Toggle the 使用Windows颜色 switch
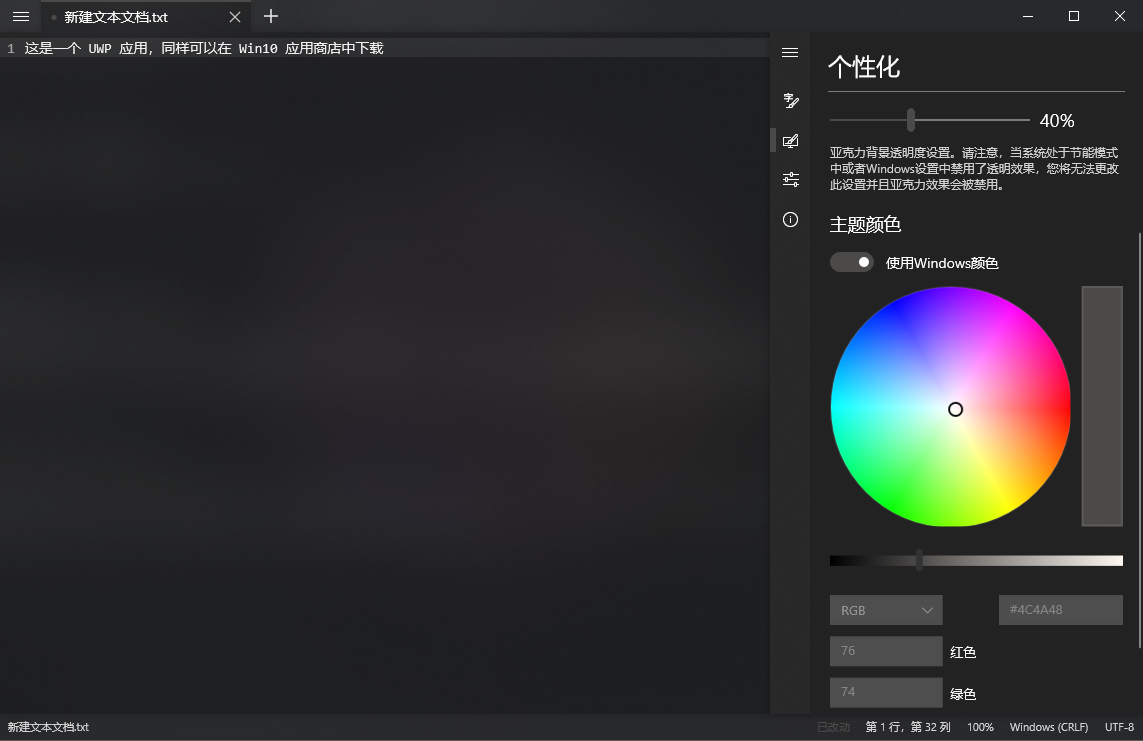Image resolution: width=1143 pixels, height=741 pixels. tap(852, 262)
